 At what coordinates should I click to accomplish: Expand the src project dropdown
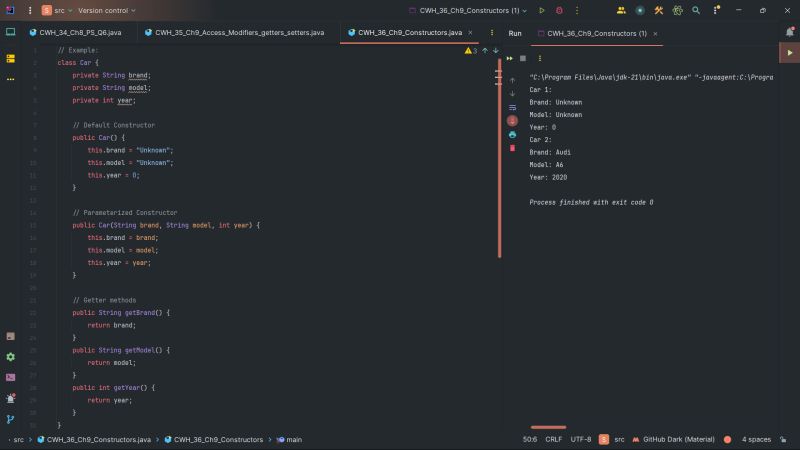click(x=58, y=10)
